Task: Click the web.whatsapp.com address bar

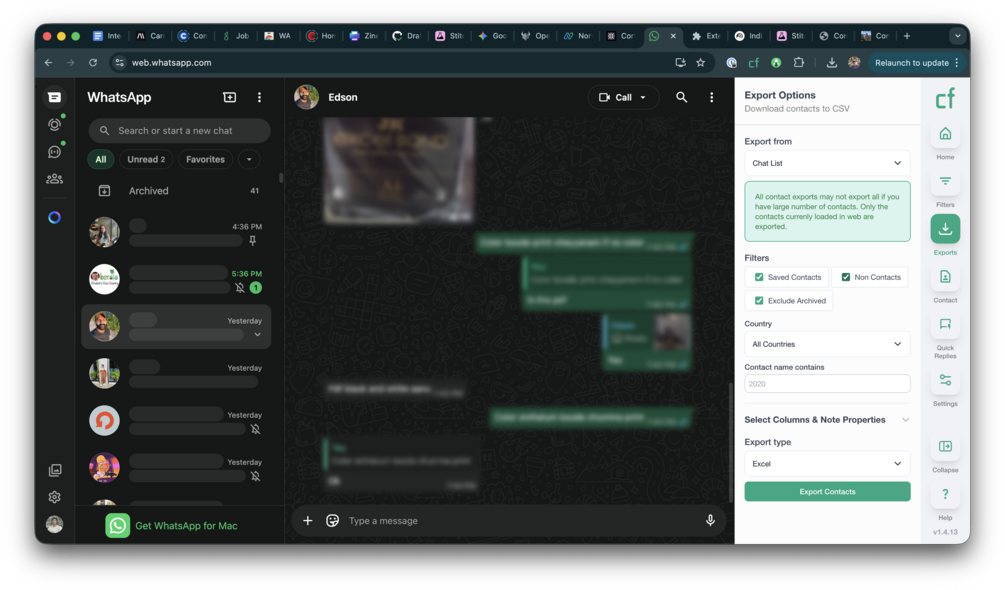Action: coord(391,63)
